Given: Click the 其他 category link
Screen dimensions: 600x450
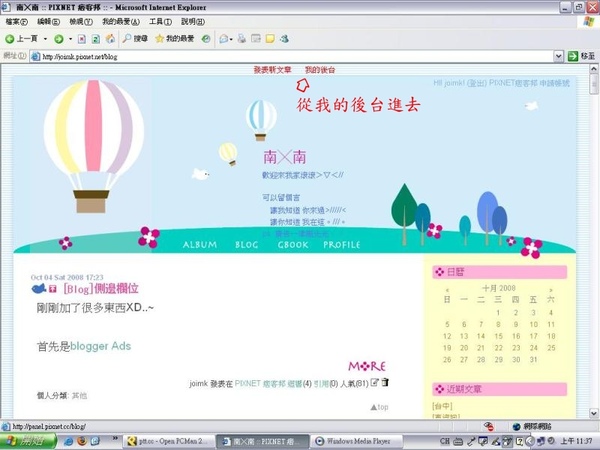Looking at the screenshot, I should pos(79,396).
